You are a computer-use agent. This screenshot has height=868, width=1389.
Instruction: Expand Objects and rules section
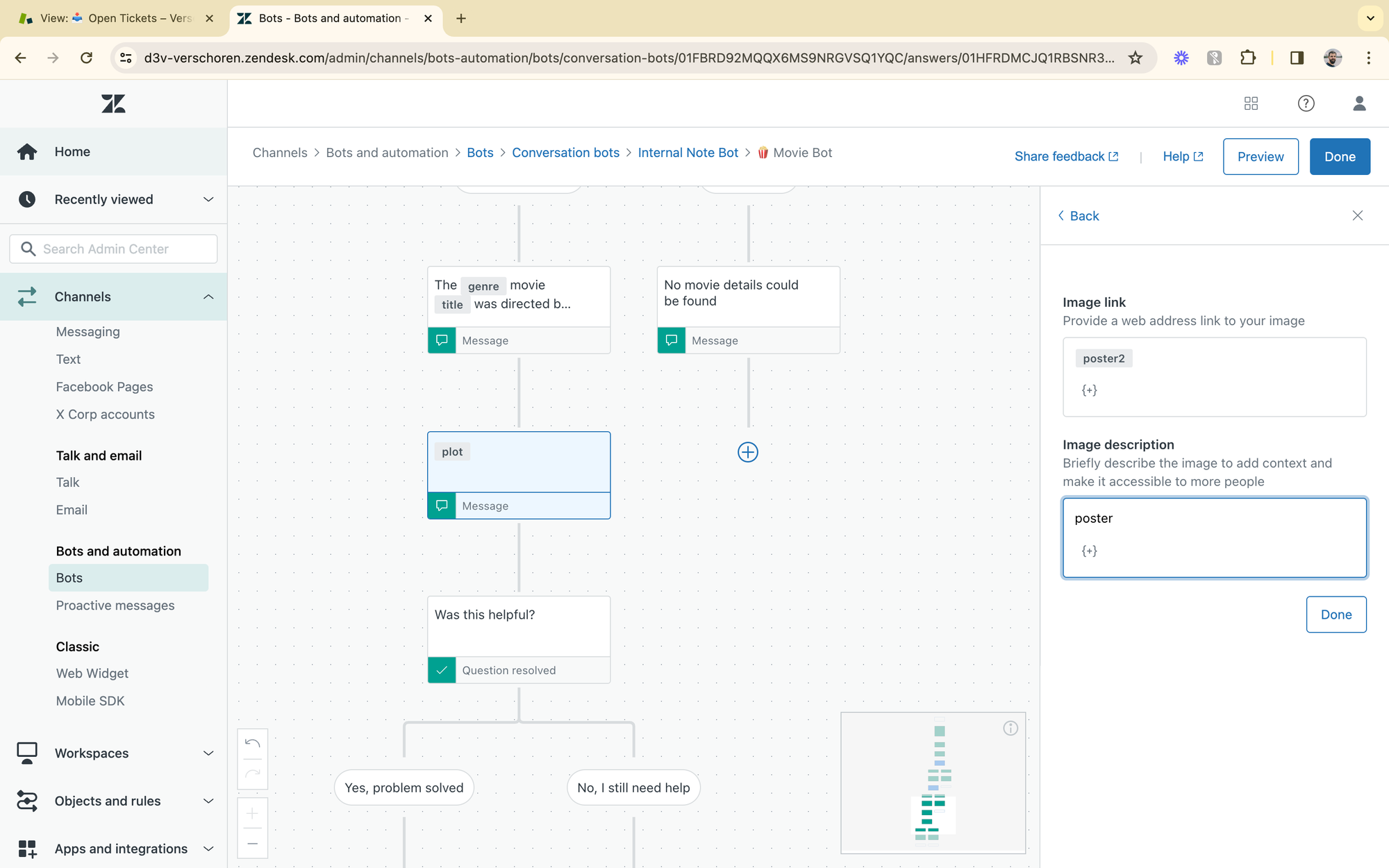point(208,801)
